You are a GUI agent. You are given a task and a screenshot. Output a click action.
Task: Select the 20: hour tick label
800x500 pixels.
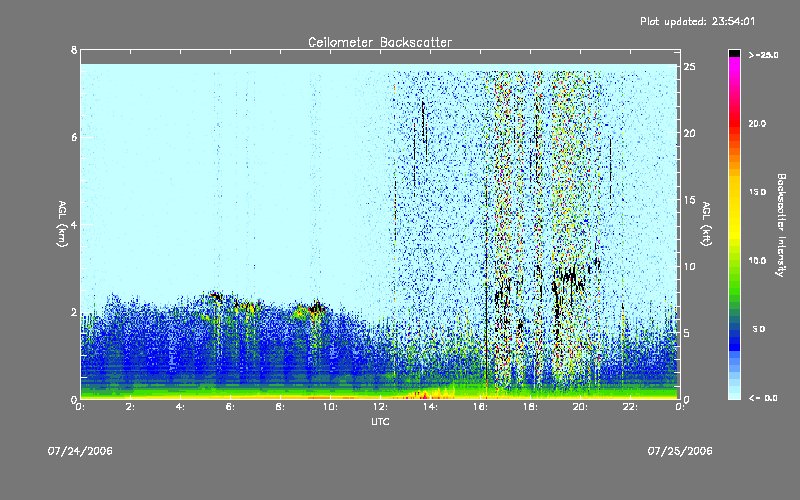tap(580, 407)
